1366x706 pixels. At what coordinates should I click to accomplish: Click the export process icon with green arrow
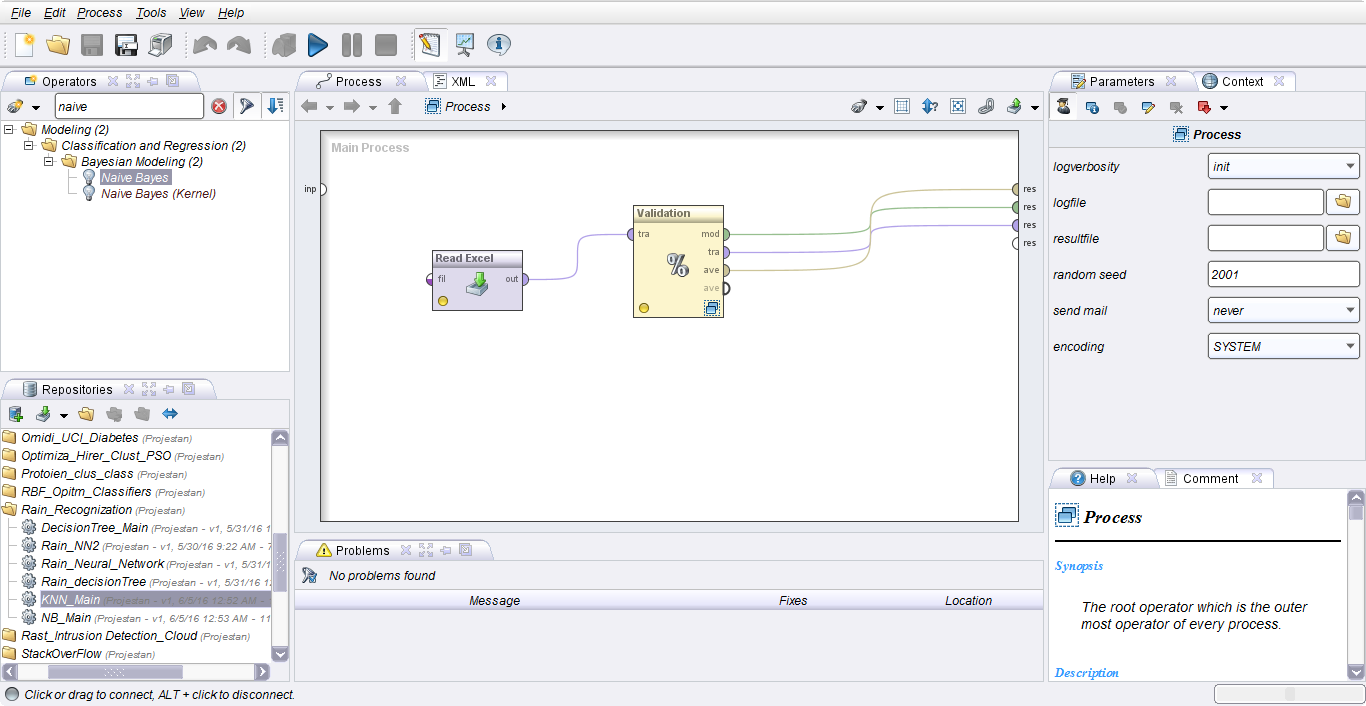coord(1014,107)
